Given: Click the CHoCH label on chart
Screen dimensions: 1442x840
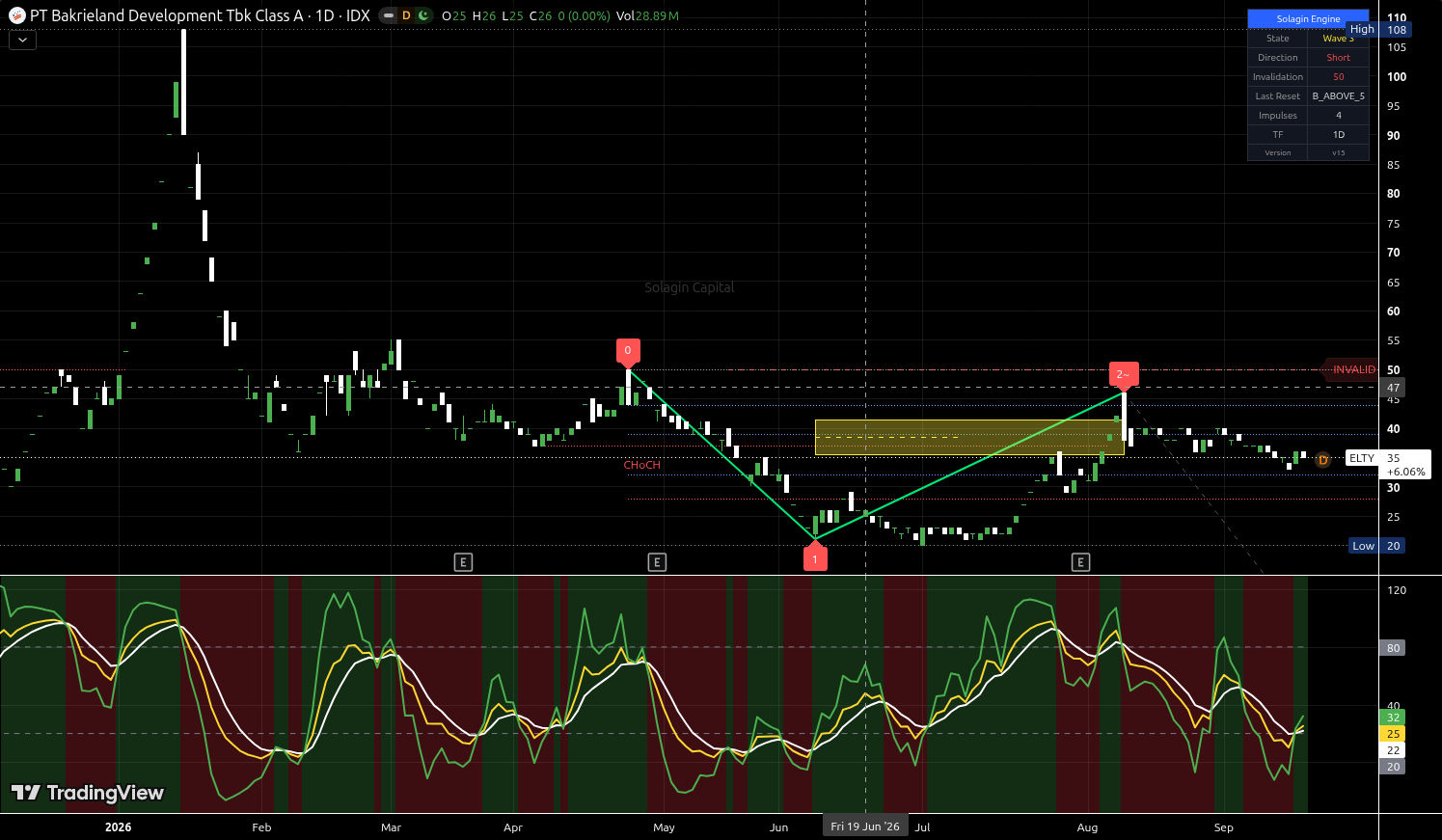Looking at the screenshot, I should pos(642,465).
